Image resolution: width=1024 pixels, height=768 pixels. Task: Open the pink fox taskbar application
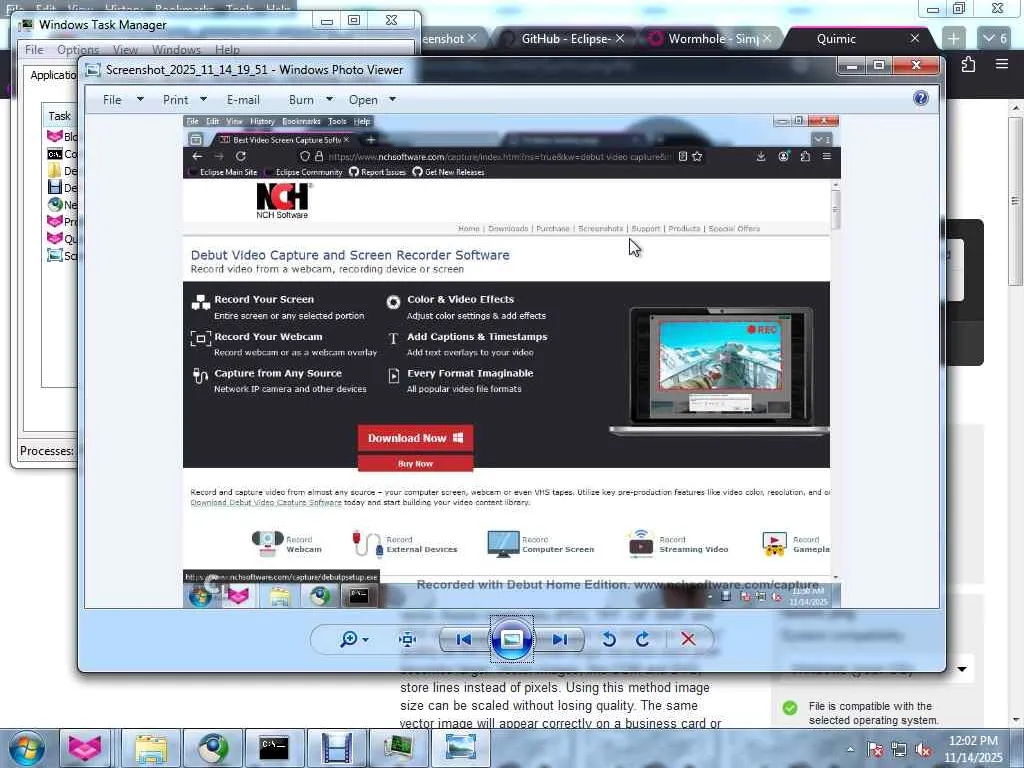tap(85, 748)
